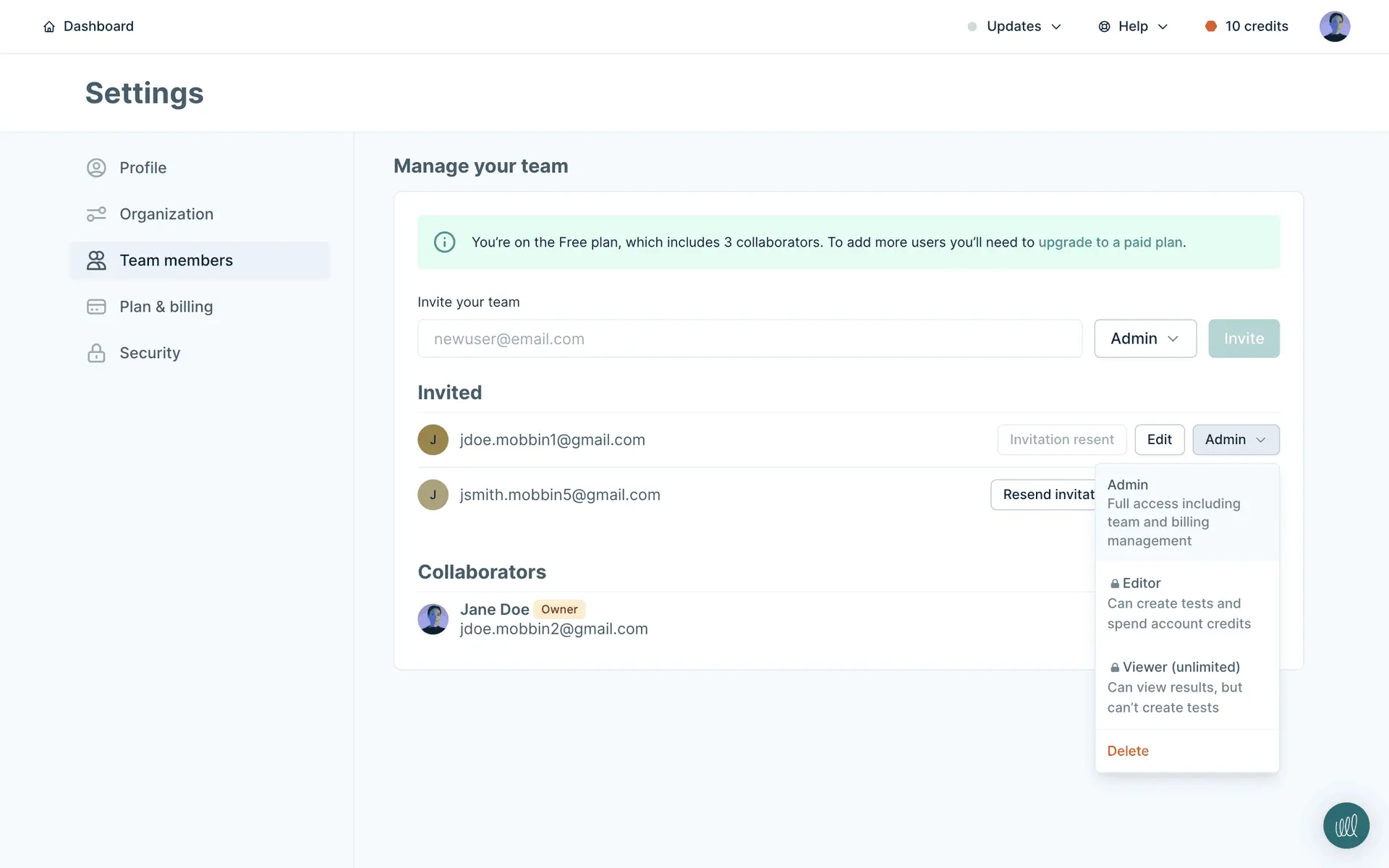Click the Plan & billing card icon
Screen dimensions: 1389x868
96,307
